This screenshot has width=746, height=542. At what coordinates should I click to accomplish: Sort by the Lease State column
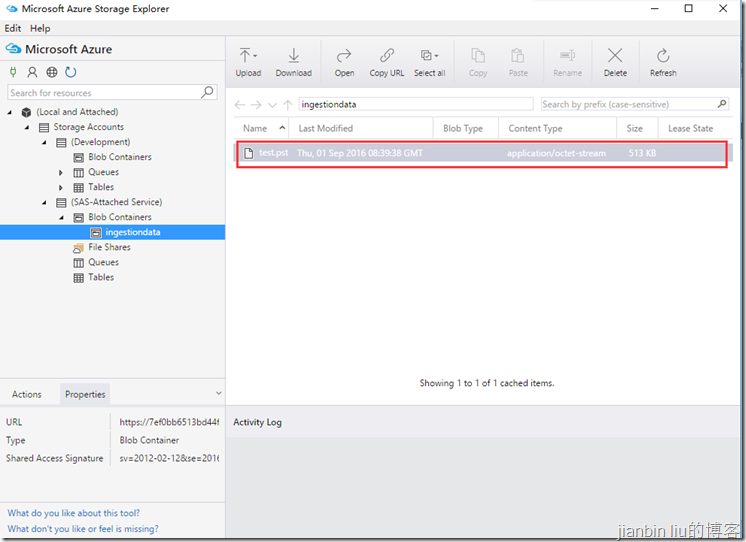tap(693, 128)
